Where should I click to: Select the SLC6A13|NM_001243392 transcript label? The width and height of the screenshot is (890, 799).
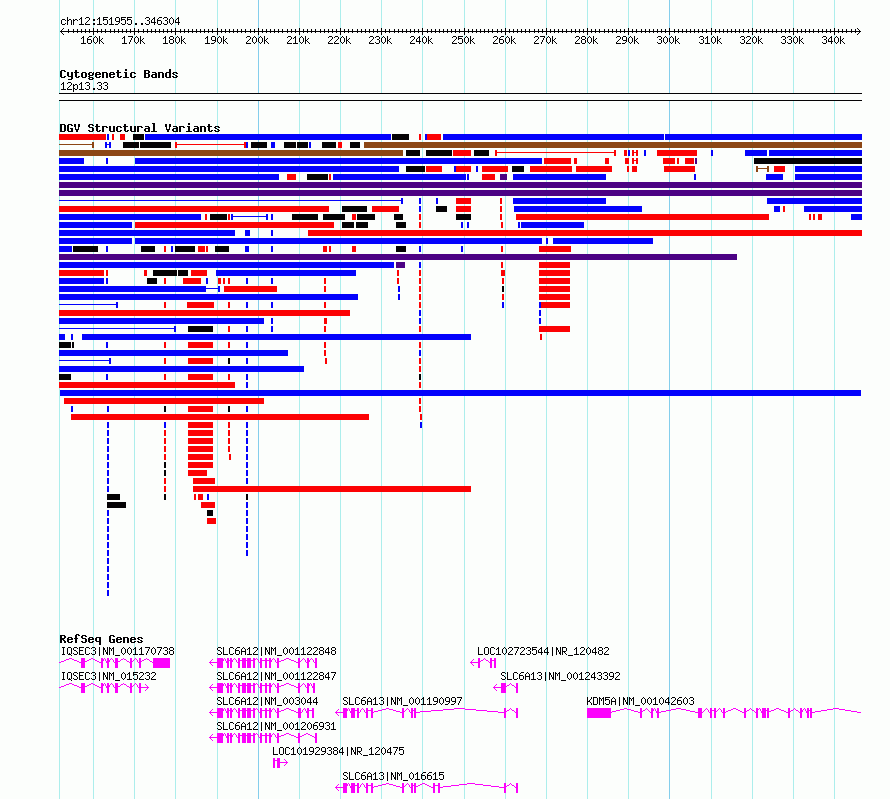pos(560,676)
